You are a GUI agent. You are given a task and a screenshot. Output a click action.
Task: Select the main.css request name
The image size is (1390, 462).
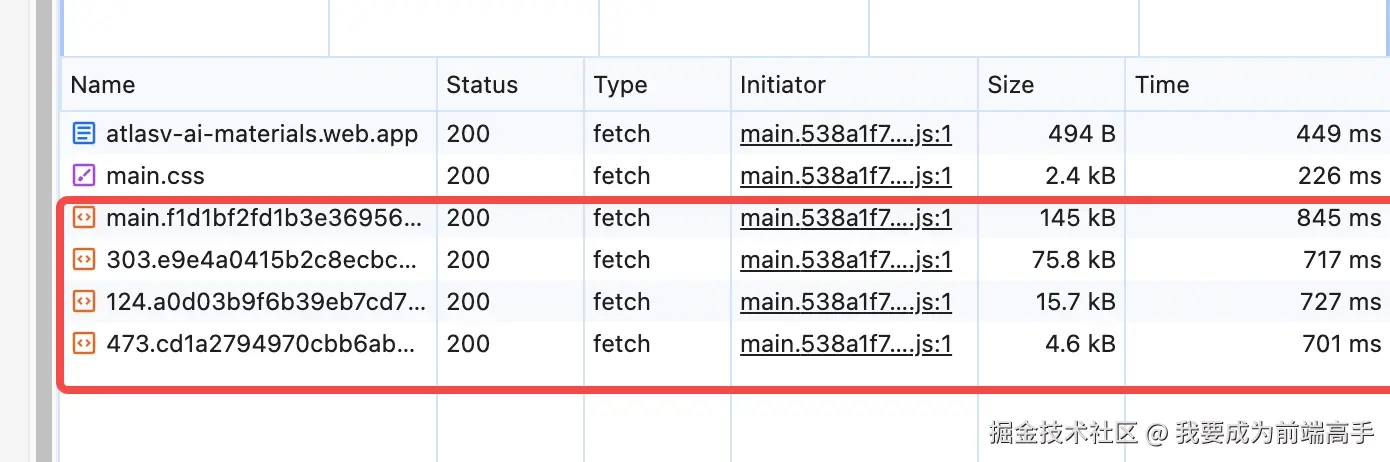tap(155, 176)
